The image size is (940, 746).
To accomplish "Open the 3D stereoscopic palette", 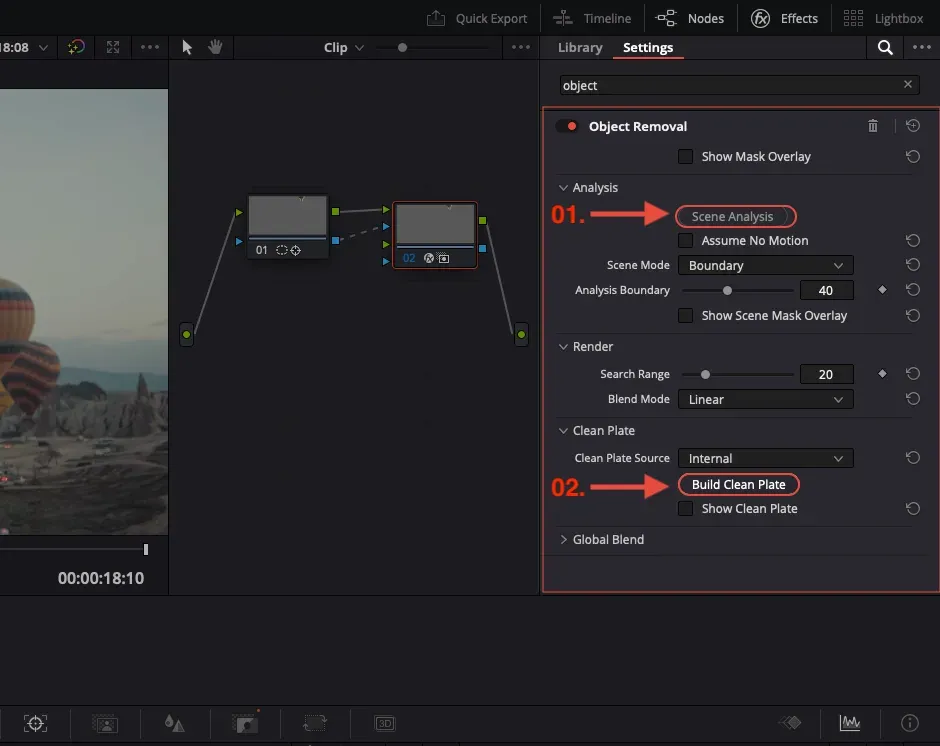I will (x=385, y=723).
